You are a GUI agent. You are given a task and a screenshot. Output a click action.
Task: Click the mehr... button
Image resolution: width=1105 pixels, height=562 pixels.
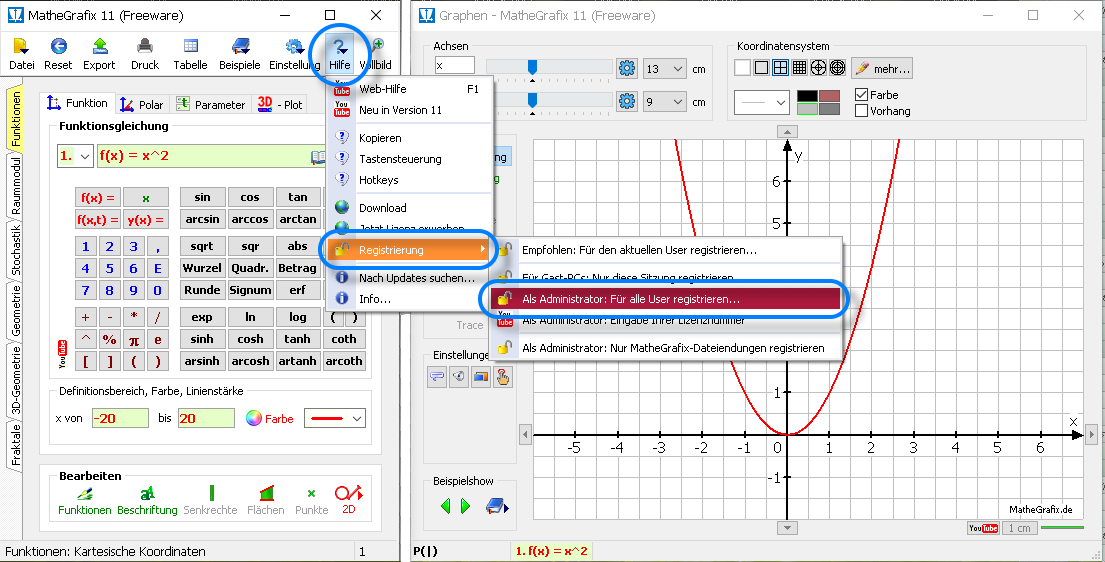(882, 68)
